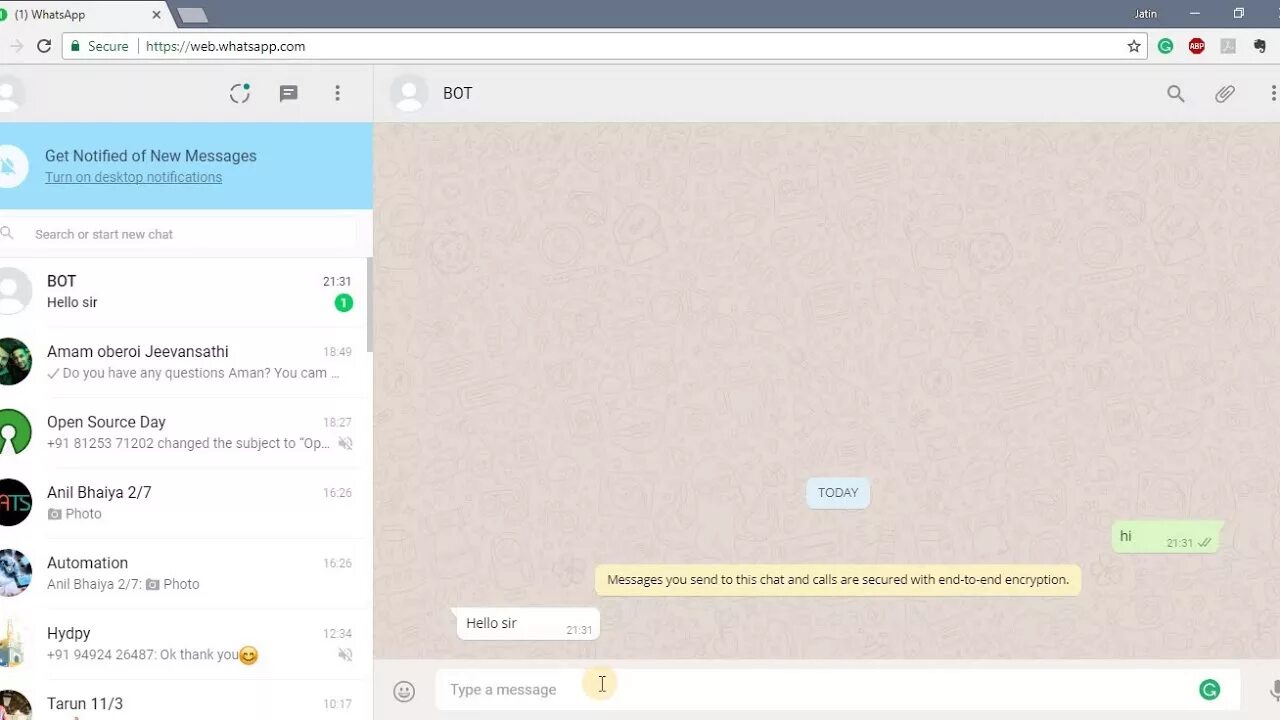Reload the page with refresh button
This screenshot has width=1280, height=720.
pyautogui.click(x=44, y=46)
